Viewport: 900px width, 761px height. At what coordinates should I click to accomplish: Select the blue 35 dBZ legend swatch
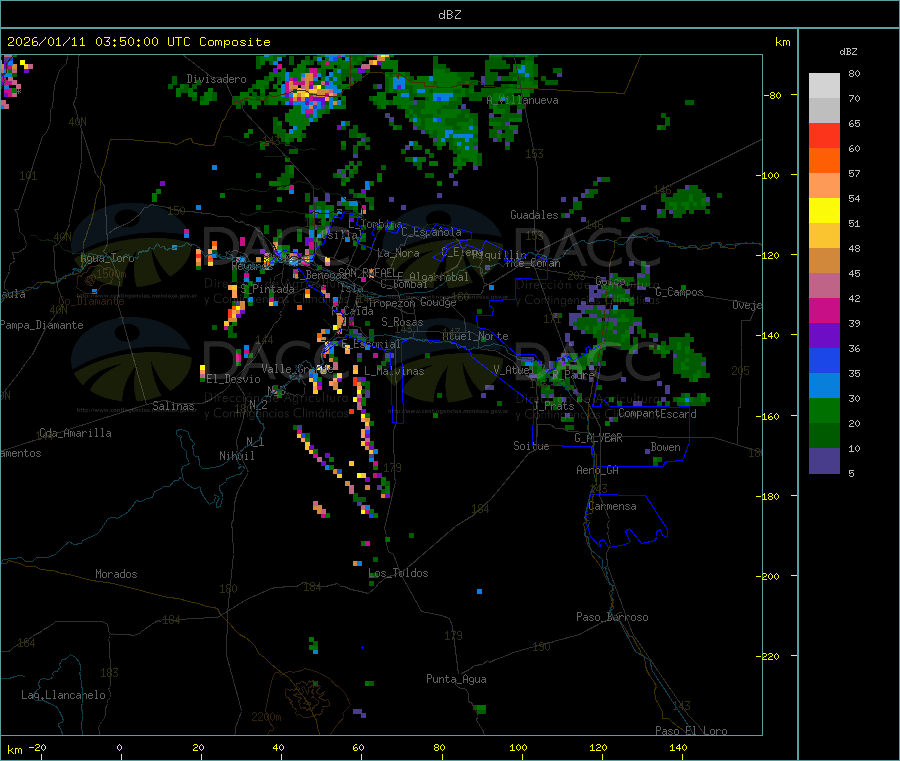[824, 360]
